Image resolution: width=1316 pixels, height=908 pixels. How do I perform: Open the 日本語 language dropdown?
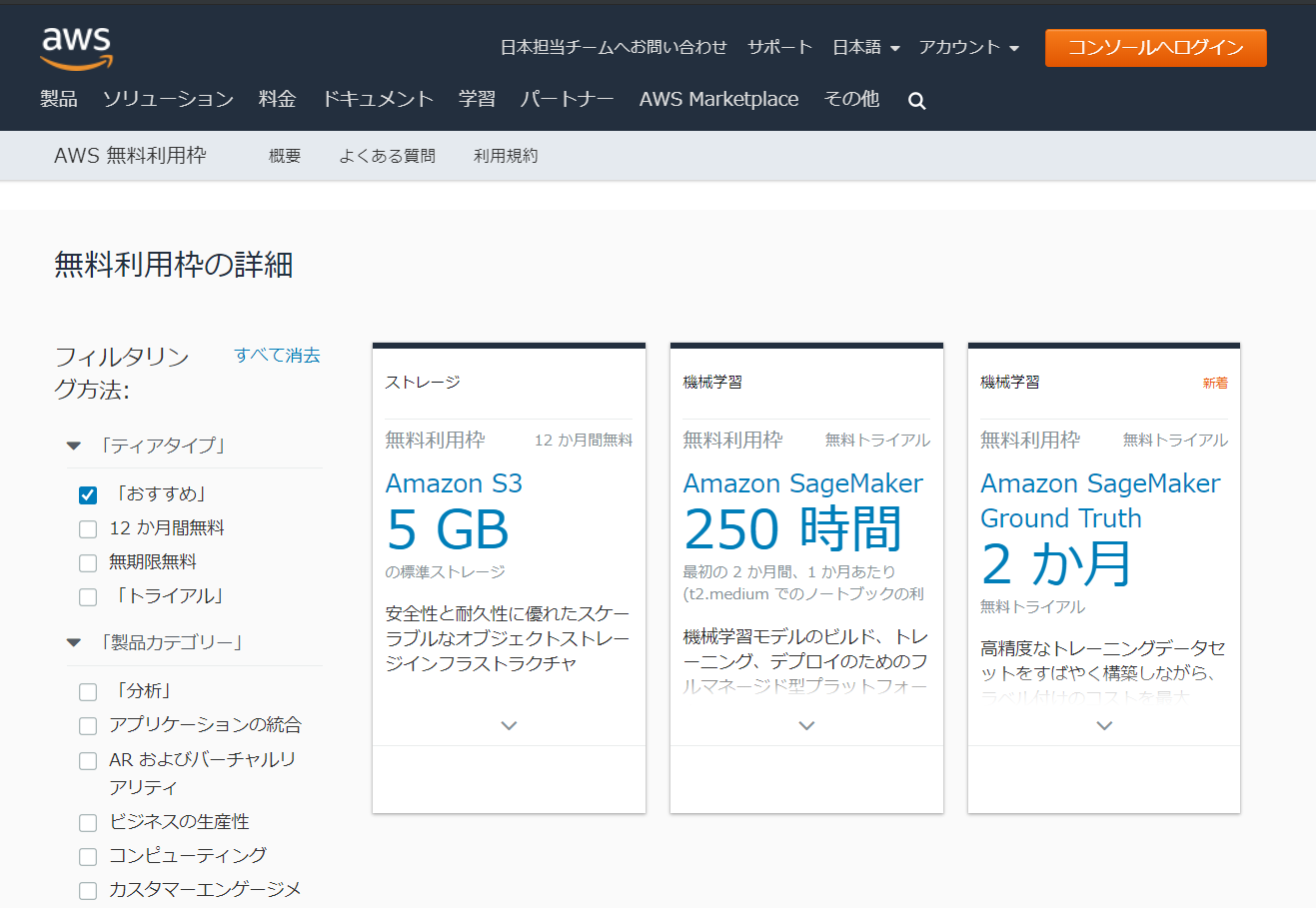(866, 47)
